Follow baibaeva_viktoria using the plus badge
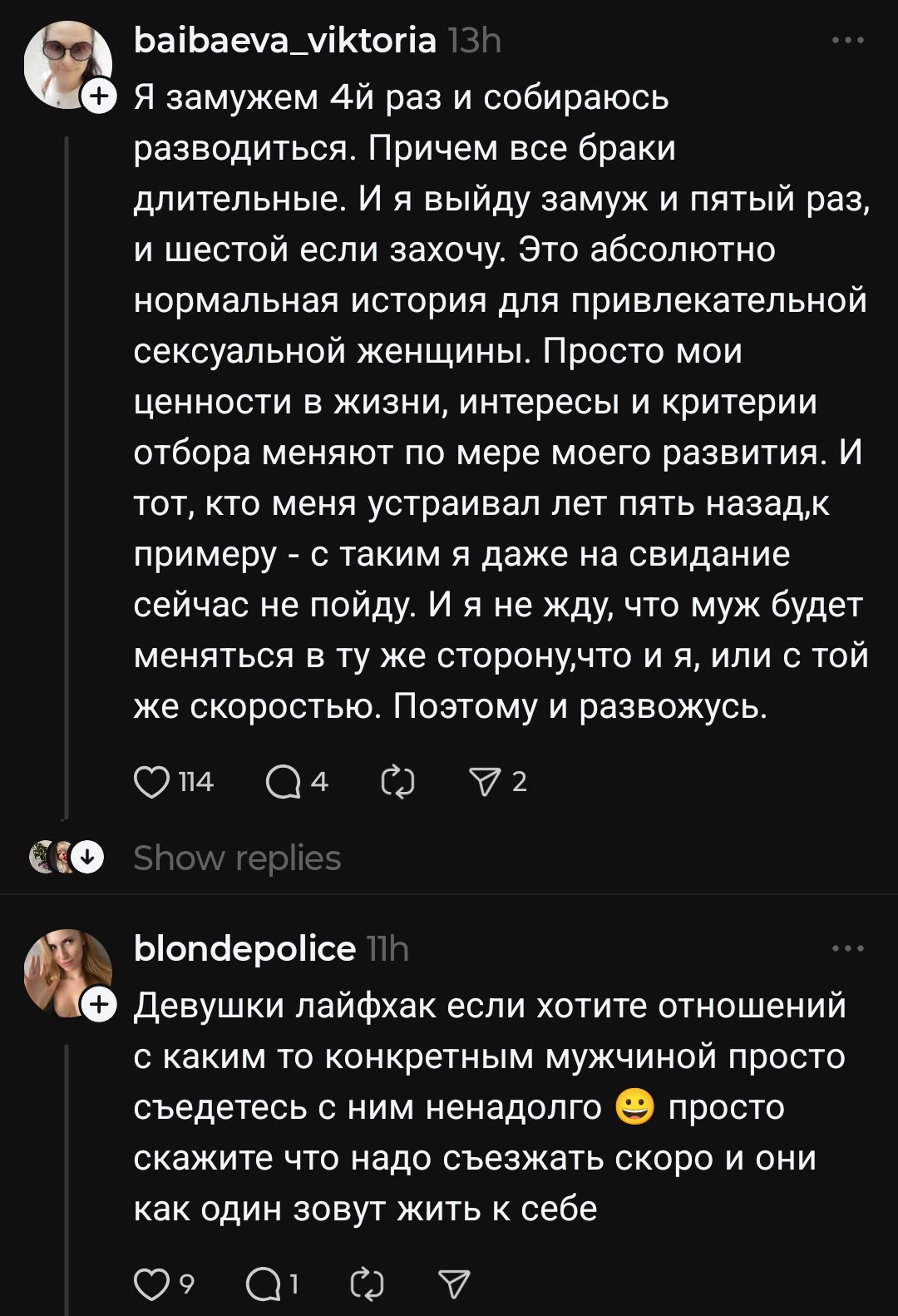 point(99,96)
